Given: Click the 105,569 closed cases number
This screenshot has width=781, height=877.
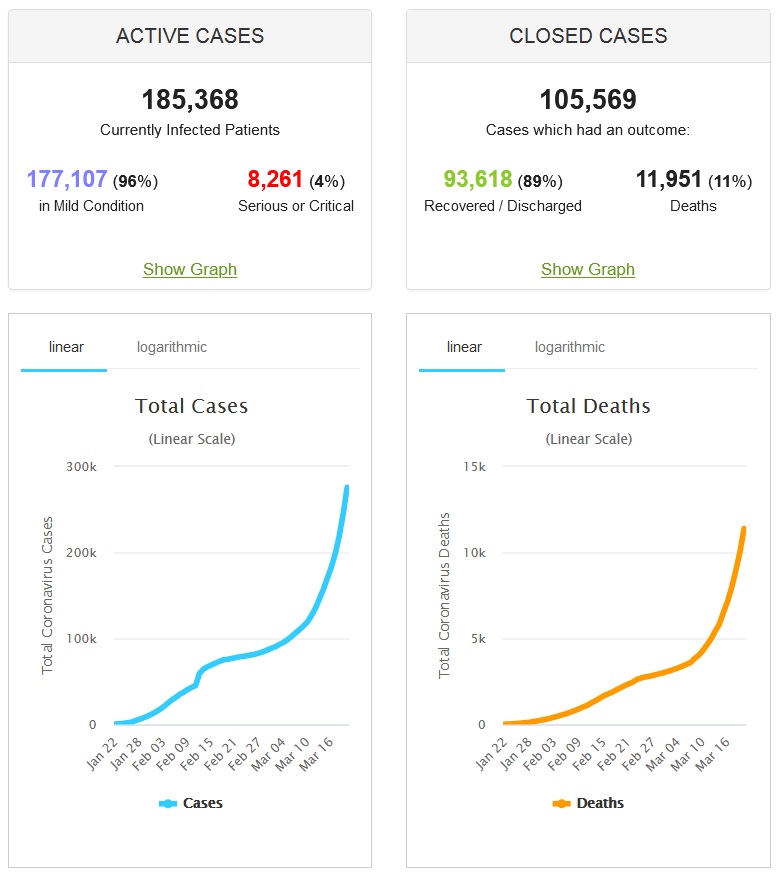Looking at the screenshot, I should [588, 100].
